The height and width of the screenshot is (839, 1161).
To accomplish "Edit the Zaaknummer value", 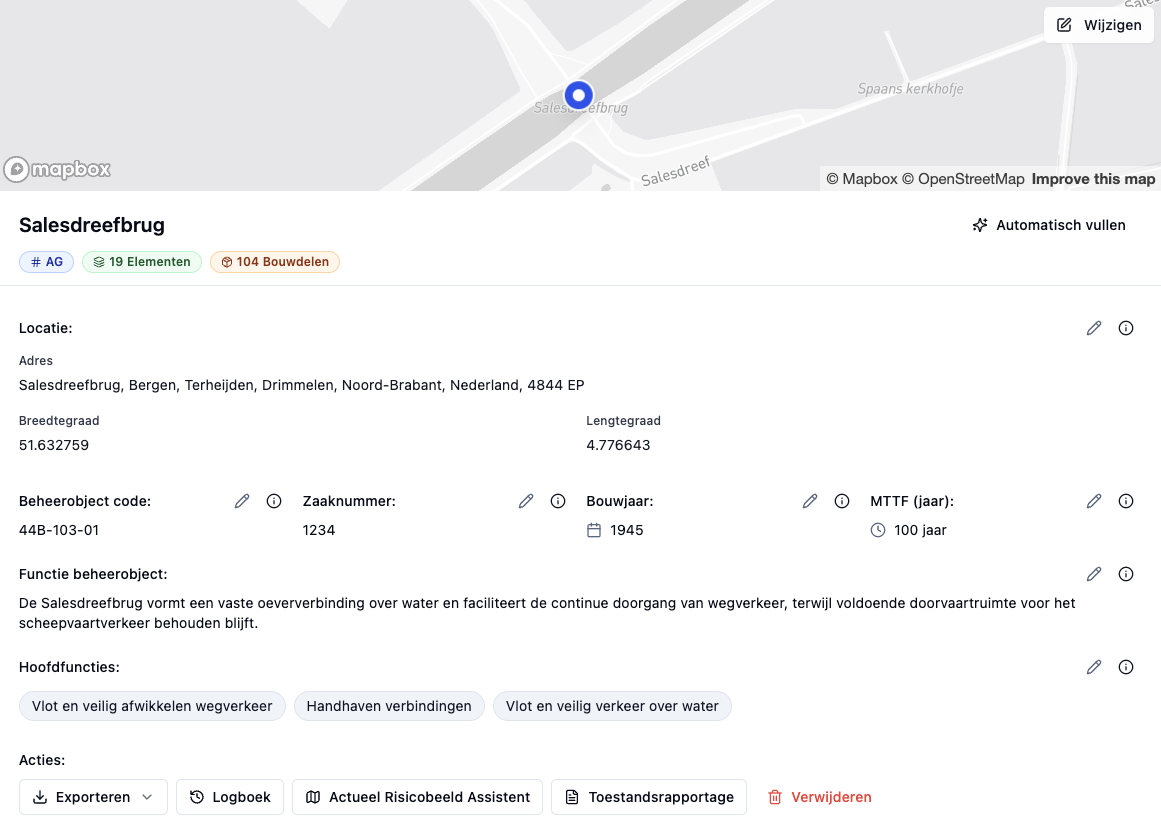I will point(526,501).
